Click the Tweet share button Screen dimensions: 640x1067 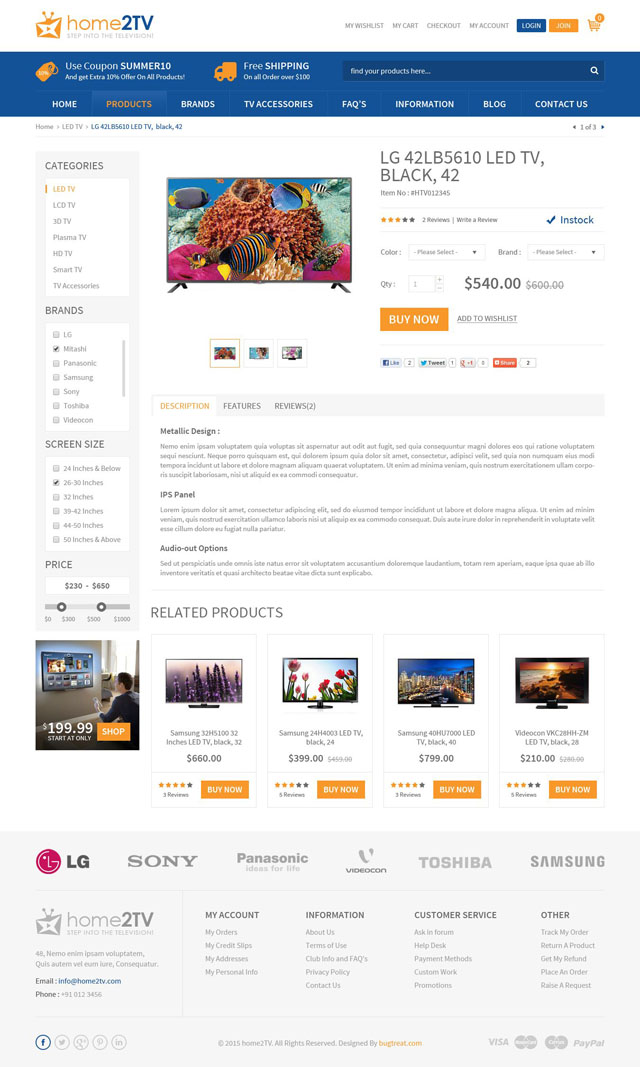click(433, 363)
